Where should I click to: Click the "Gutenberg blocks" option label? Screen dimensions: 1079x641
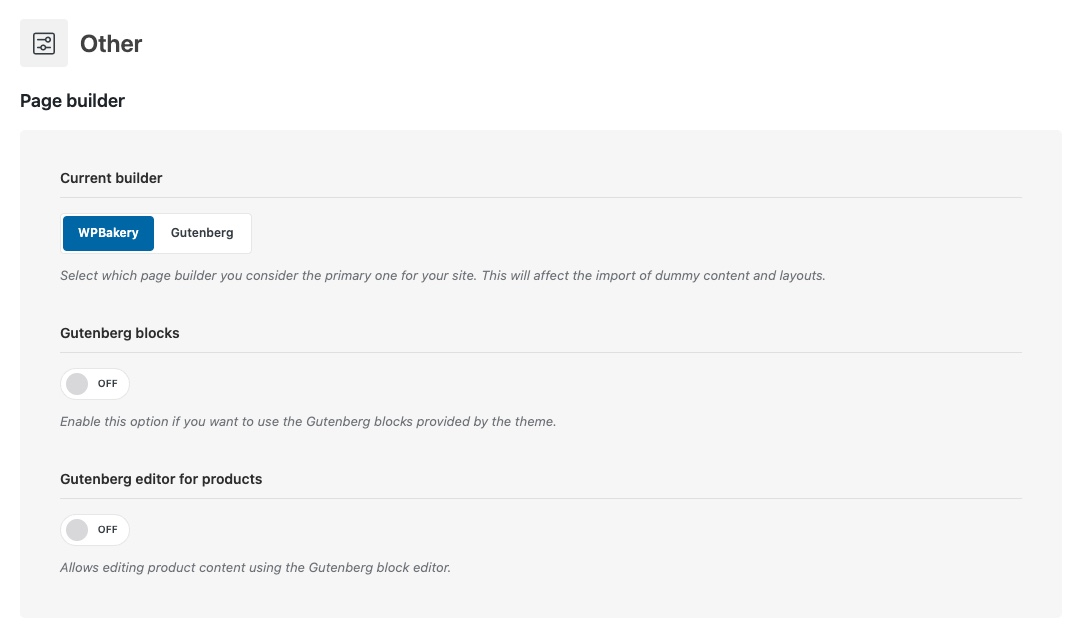(120, 333)
